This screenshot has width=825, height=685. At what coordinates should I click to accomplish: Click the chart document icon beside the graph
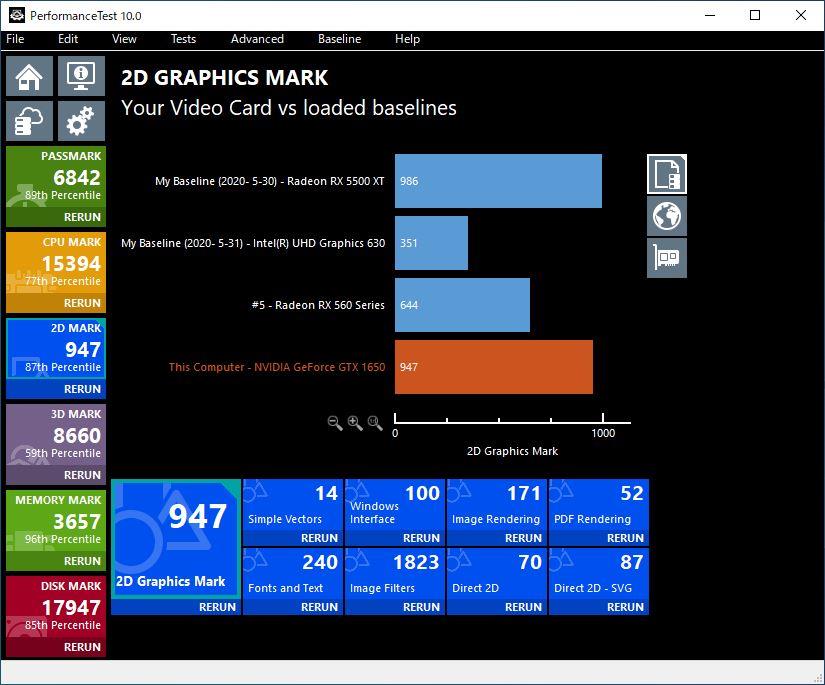tap(667, 174)
